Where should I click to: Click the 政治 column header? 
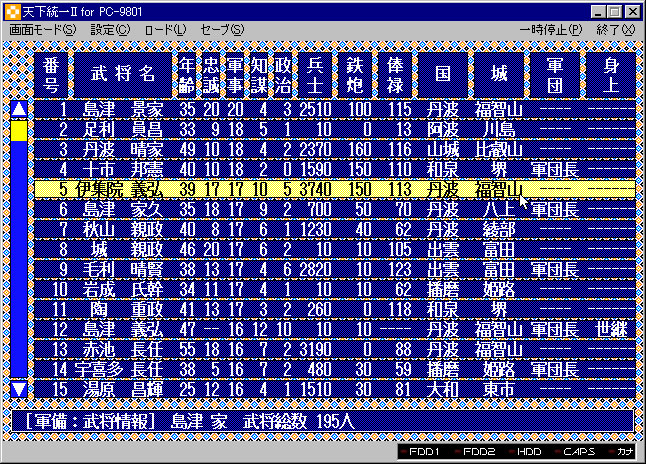pyautogui.click(x=283, y=75)
